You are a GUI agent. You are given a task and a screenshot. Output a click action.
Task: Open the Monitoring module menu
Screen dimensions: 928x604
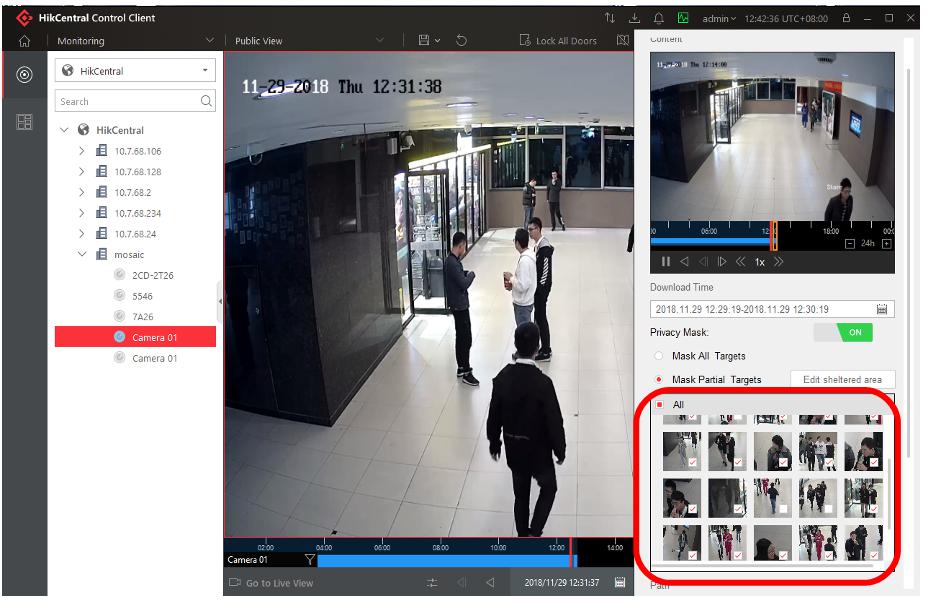tap(134, 41)
